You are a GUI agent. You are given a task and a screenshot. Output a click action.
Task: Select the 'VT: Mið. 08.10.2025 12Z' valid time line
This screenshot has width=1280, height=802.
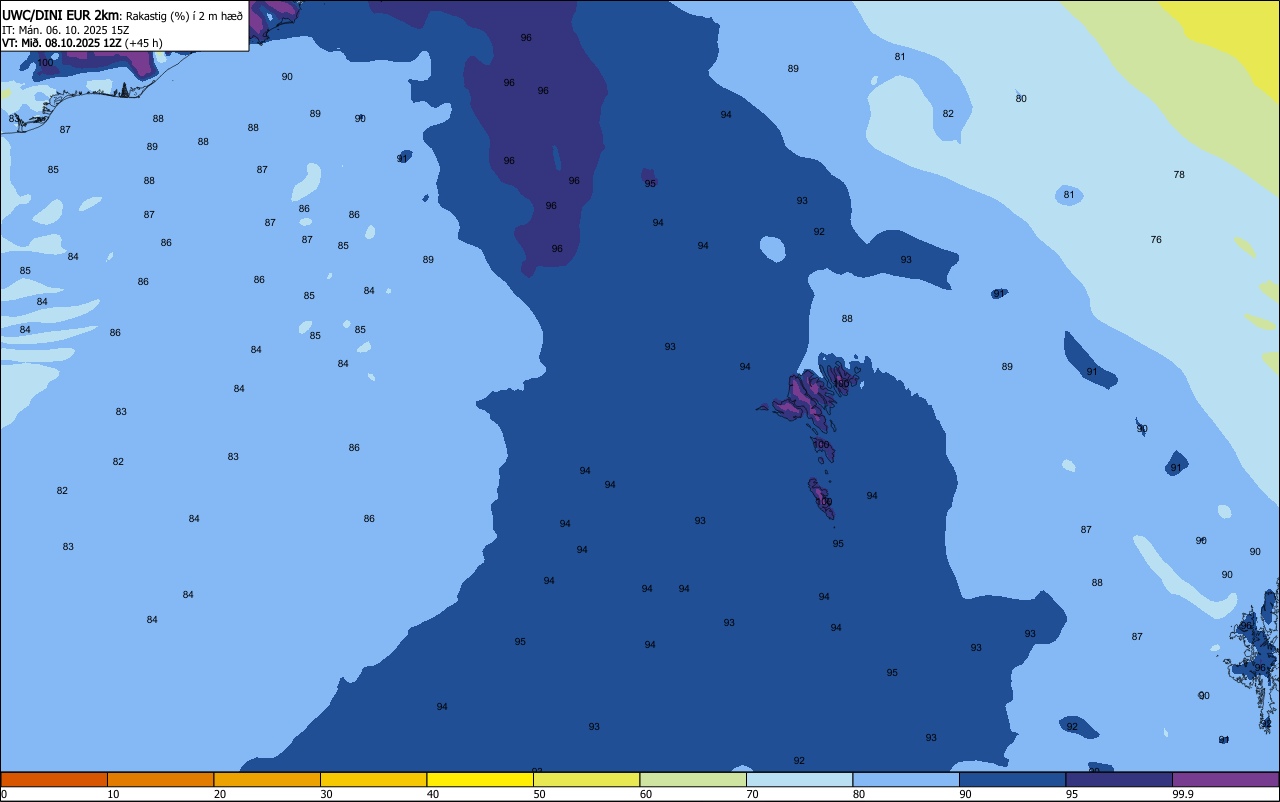[x=62, y=43]
